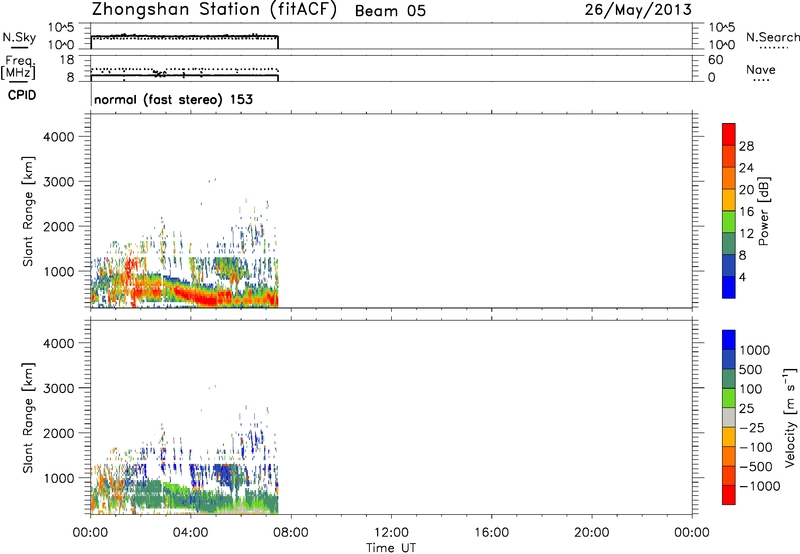Click the CPID label

tap(22, 95)
